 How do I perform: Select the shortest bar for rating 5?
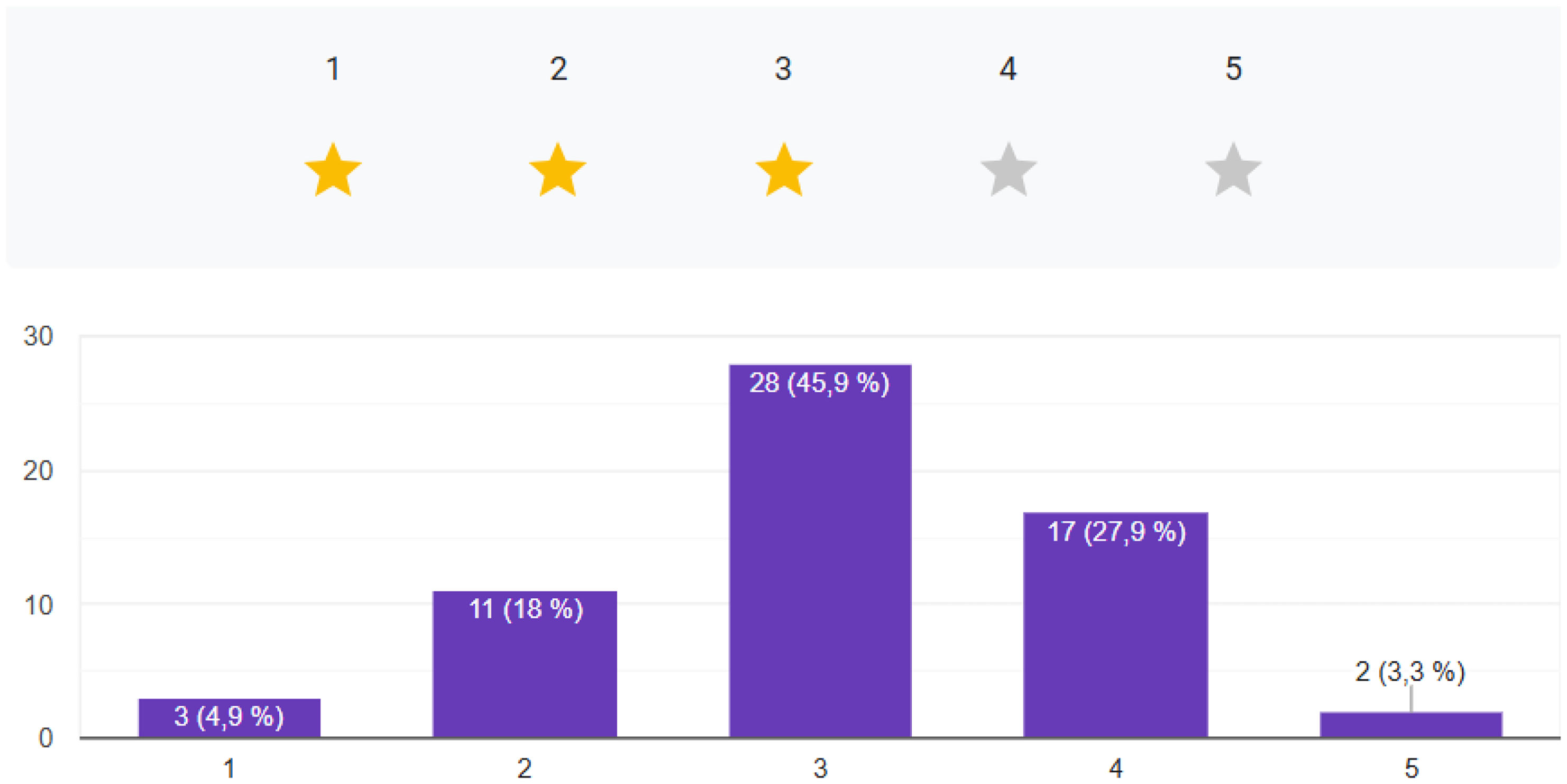pyautogui.click(x=1412, y=725)
